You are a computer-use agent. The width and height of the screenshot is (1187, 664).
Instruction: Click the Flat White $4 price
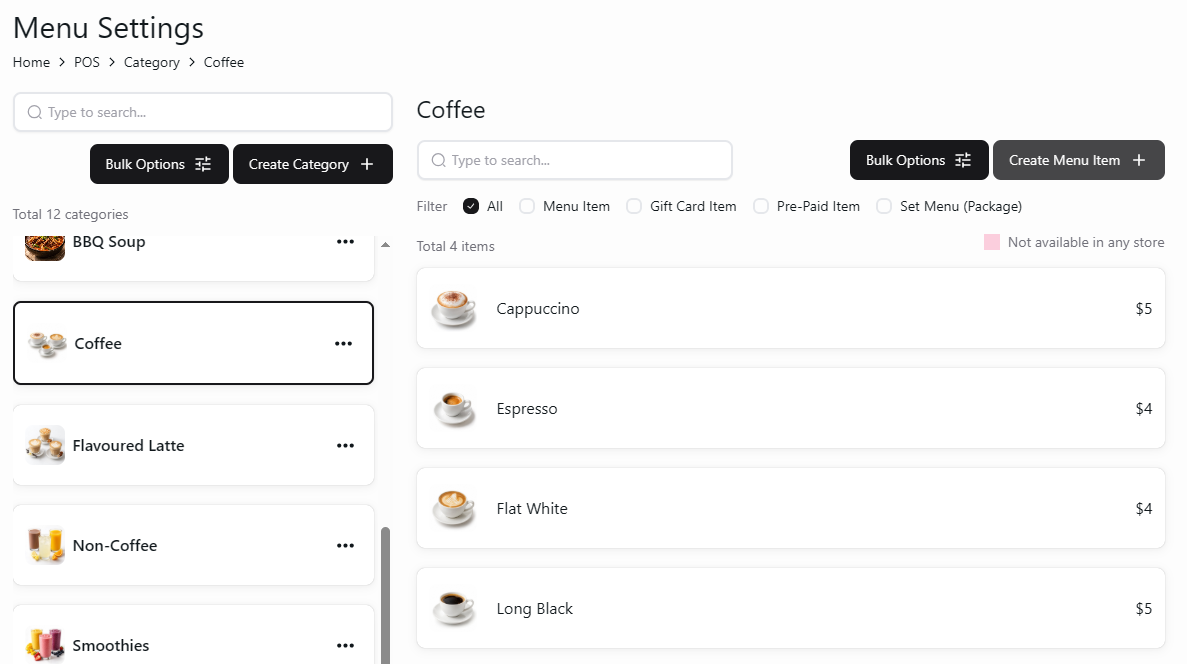(1144, 508)
